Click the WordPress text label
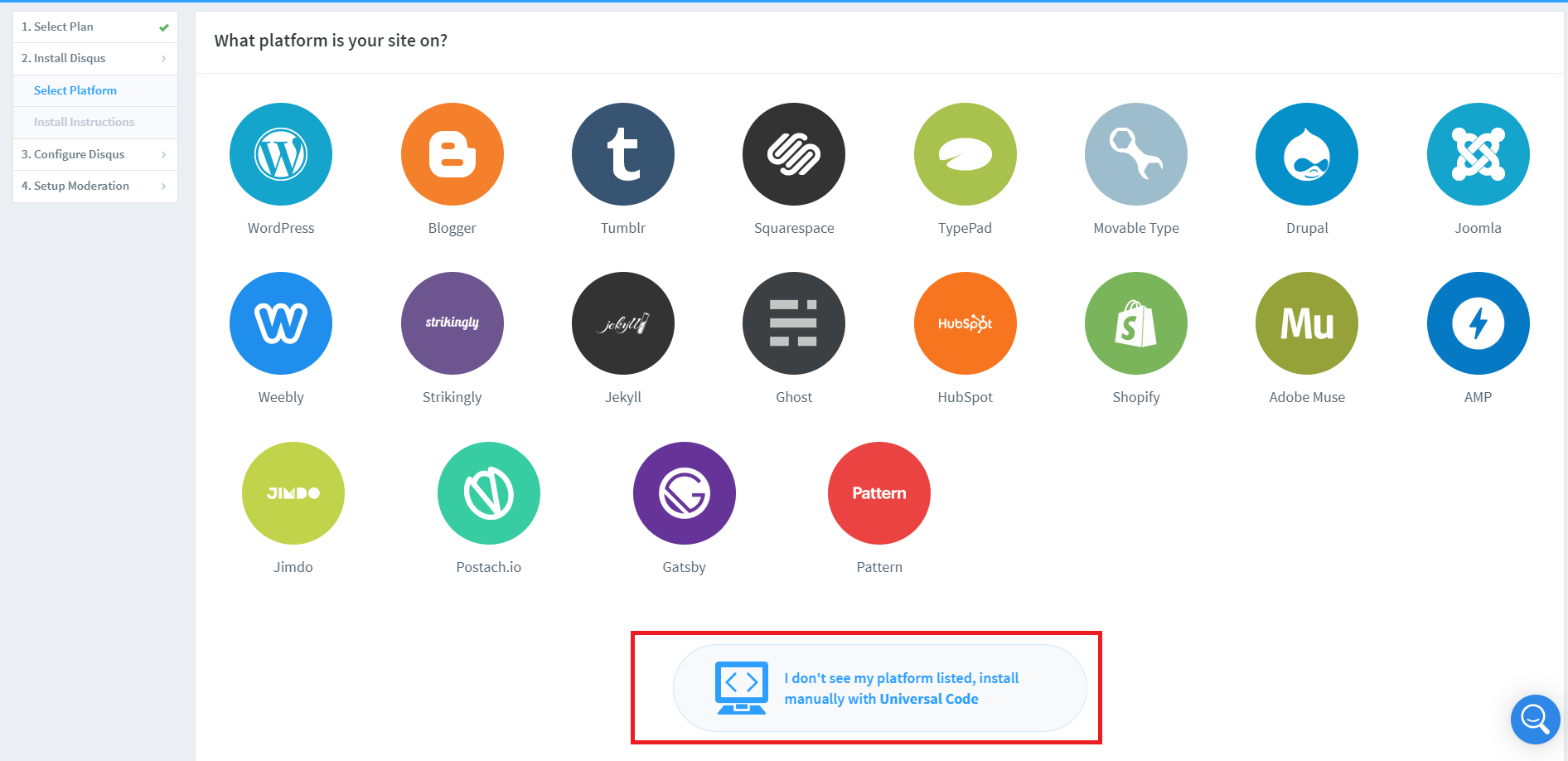1568x761 pixels. click(281, 228)
